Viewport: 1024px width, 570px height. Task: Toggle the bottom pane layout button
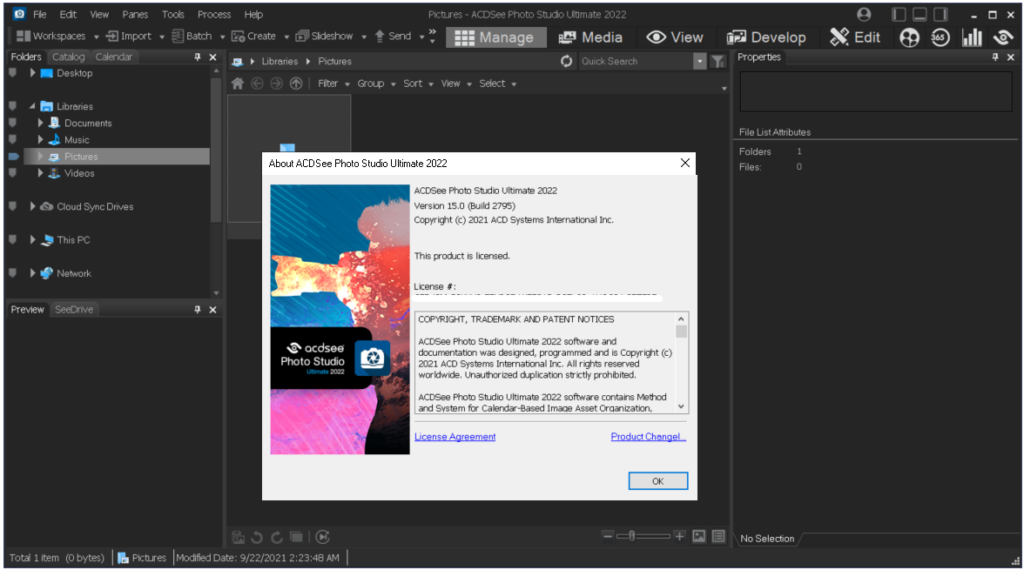point(919,15)
